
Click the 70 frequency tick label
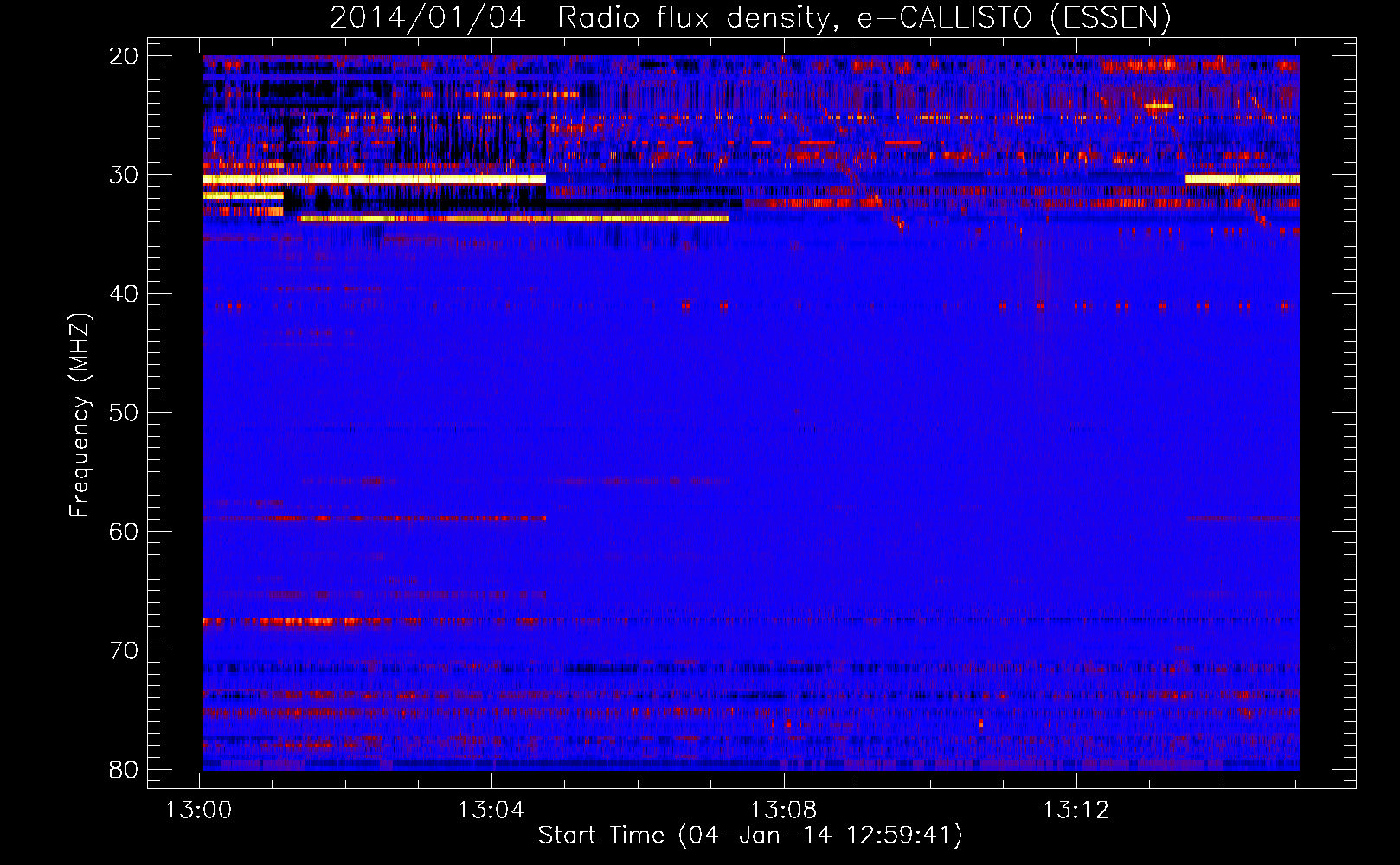point(124,650)
